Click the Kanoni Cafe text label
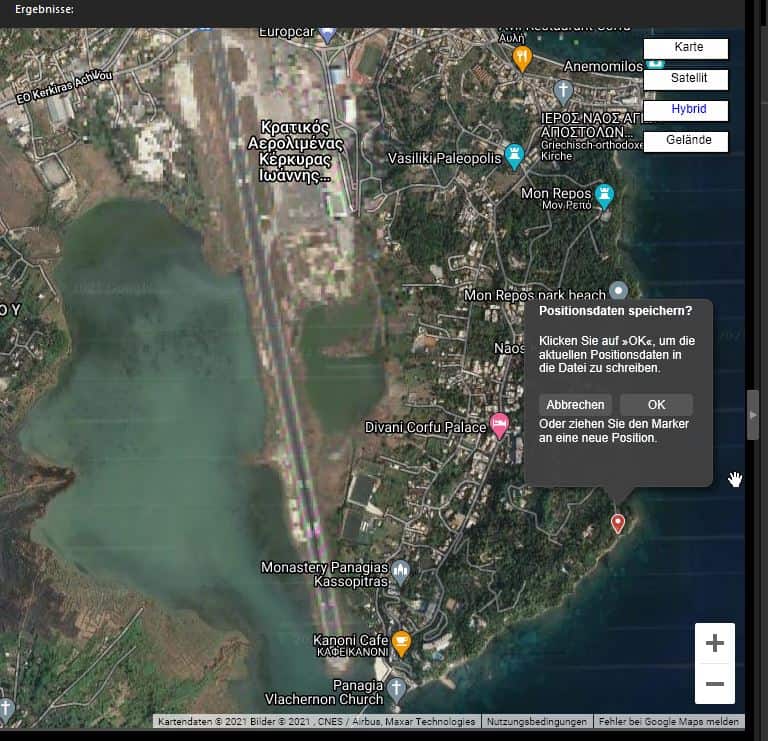Screen dimensions: 768x741 (350, 640)
